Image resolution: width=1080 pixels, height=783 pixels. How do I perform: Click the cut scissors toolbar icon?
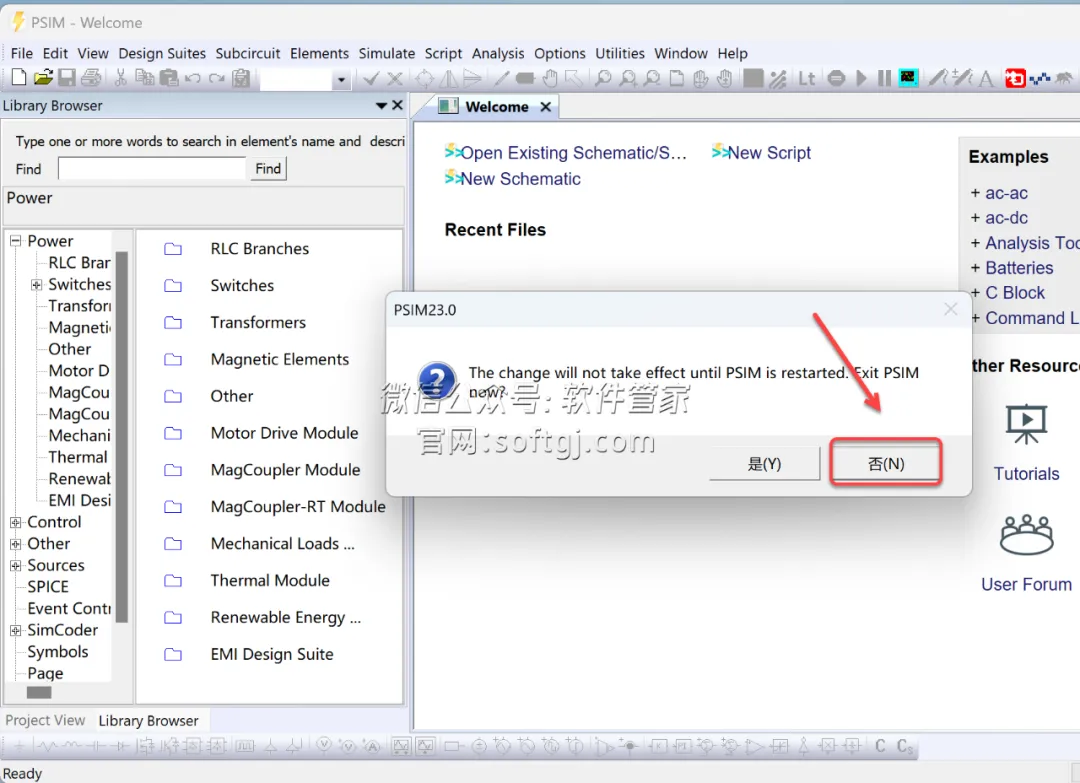pyautogui.click(x=121, y=78)
